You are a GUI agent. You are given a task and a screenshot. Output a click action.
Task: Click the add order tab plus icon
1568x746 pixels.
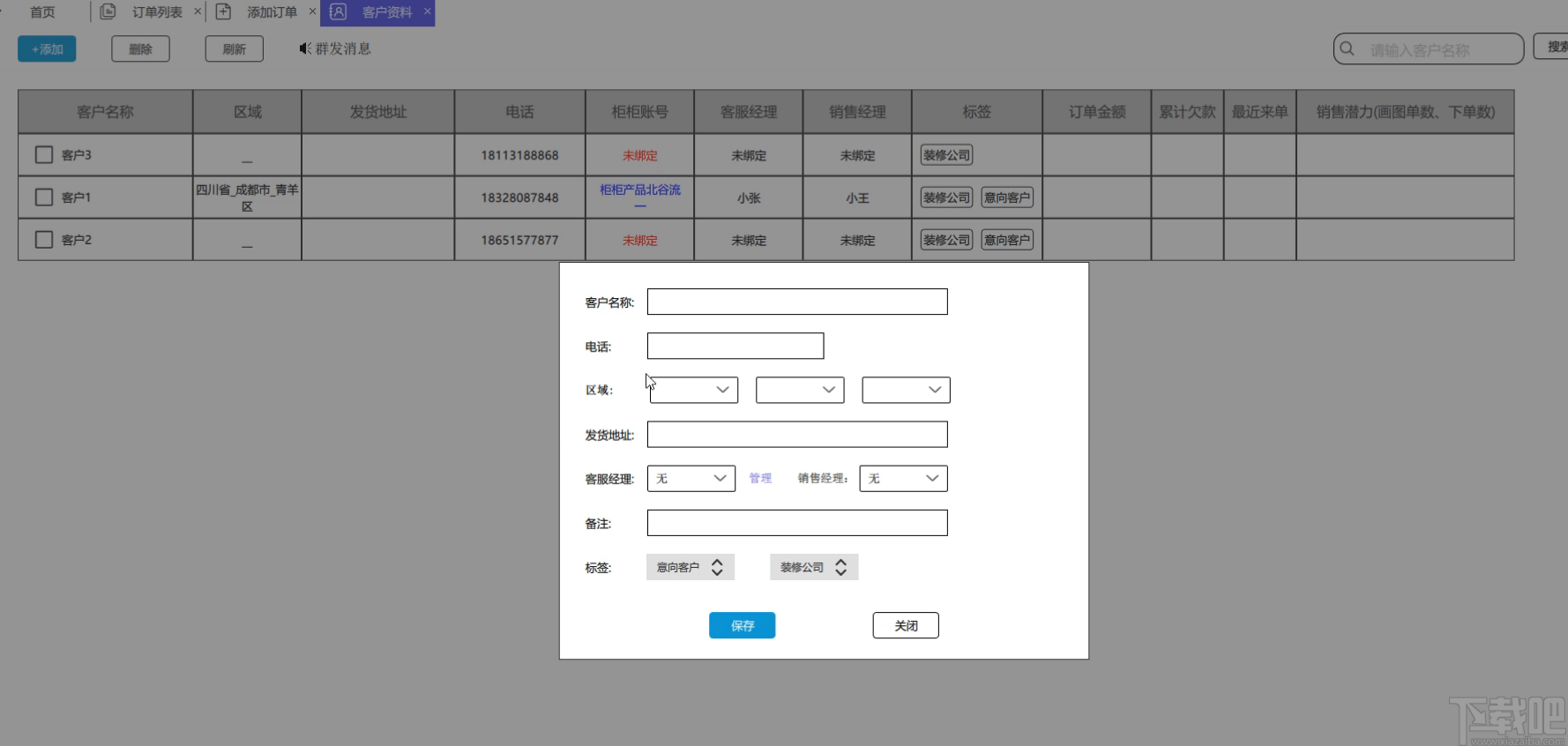point(223,11)
